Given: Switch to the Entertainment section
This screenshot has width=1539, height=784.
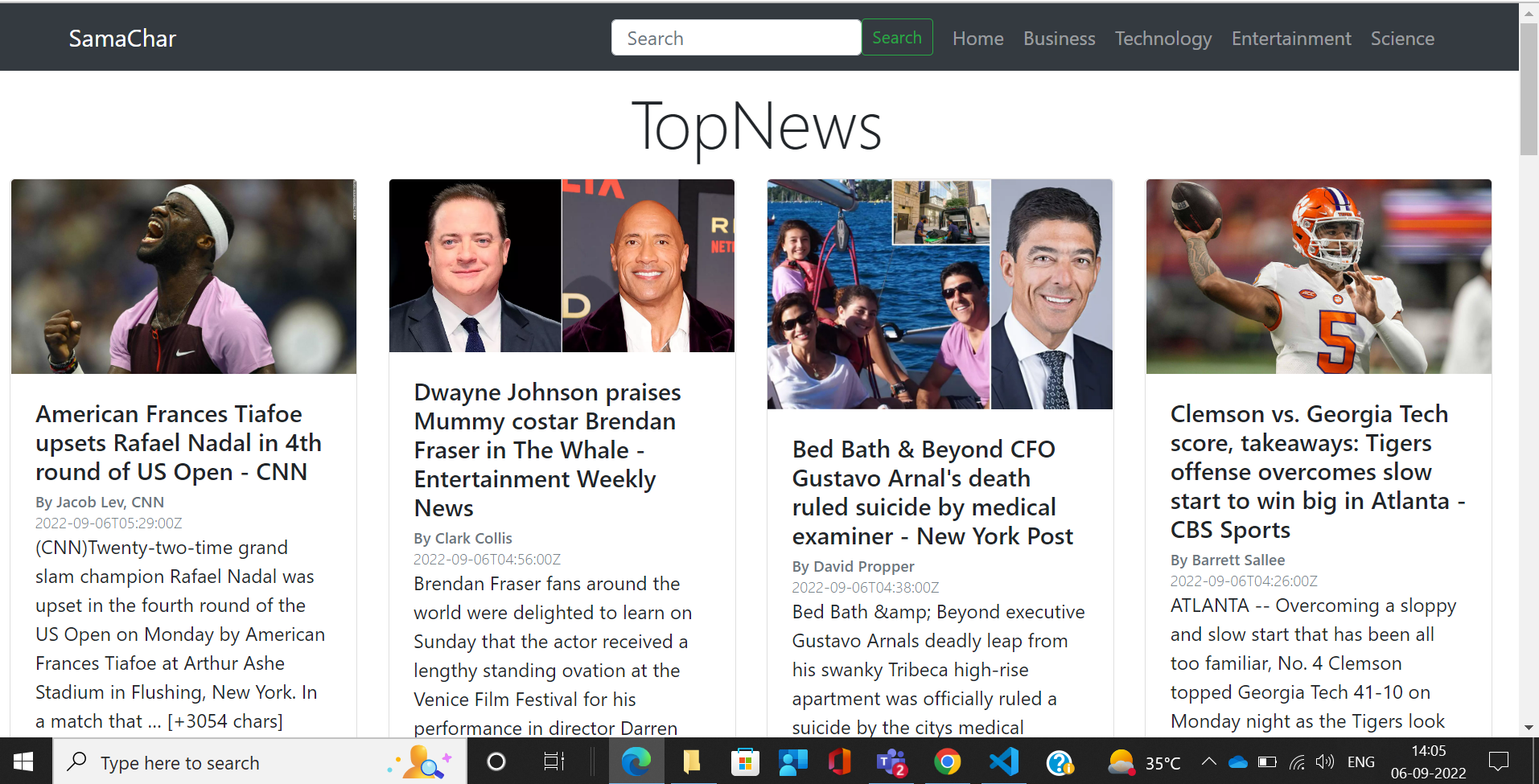Looking at the screenshot, I should pyautogui.click(x=1290, y=38).
